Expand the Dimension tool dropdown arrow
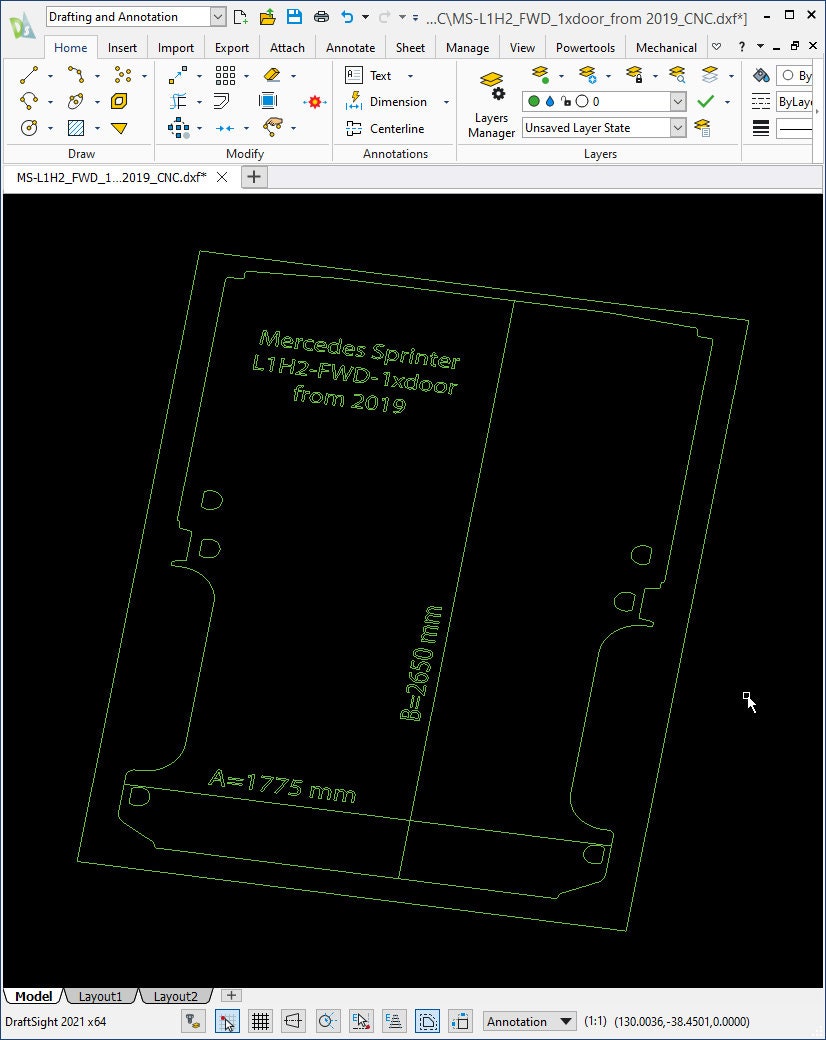 click(x=446, y=102)
